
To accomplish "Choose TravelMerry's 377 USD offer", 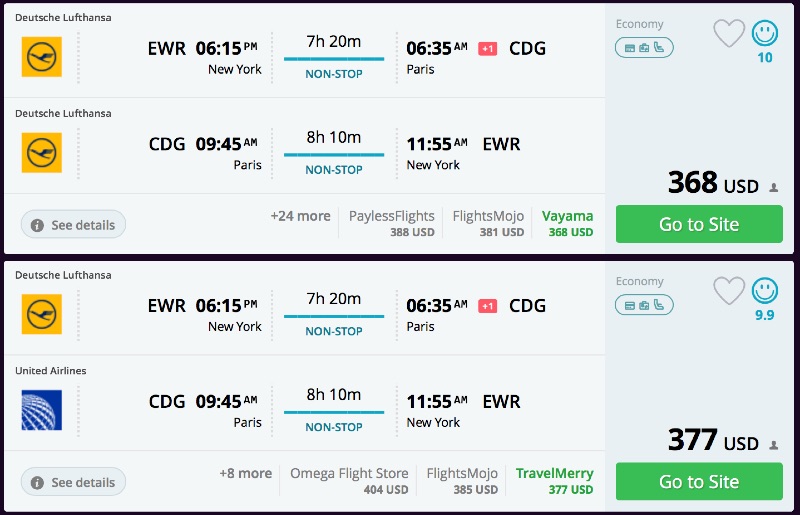I will (554, 480).
